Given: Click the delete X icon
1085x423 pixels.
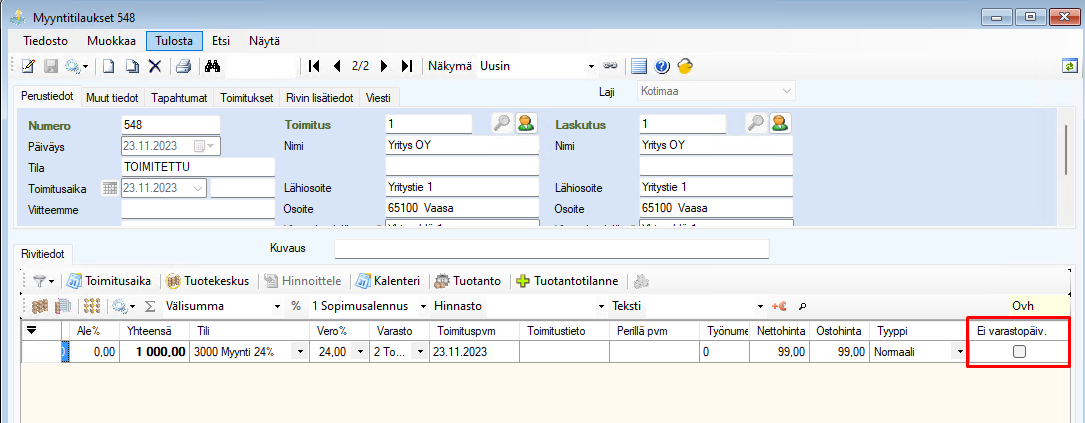Looking at the screenshot, I should (x=155, y=66).
